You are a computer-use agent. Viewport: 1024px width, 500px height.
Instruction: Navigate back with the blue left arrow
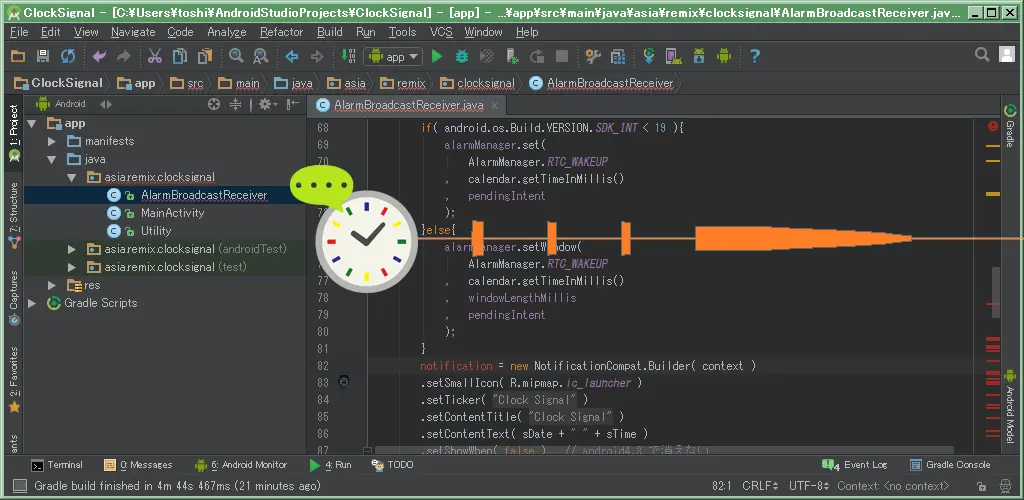tap(292, 57)
